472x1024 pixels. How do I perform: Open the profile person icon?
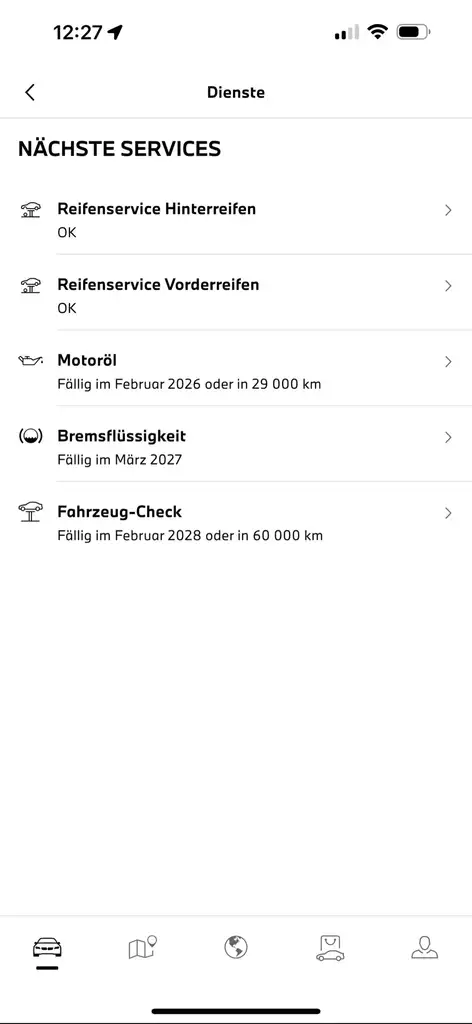424,947
